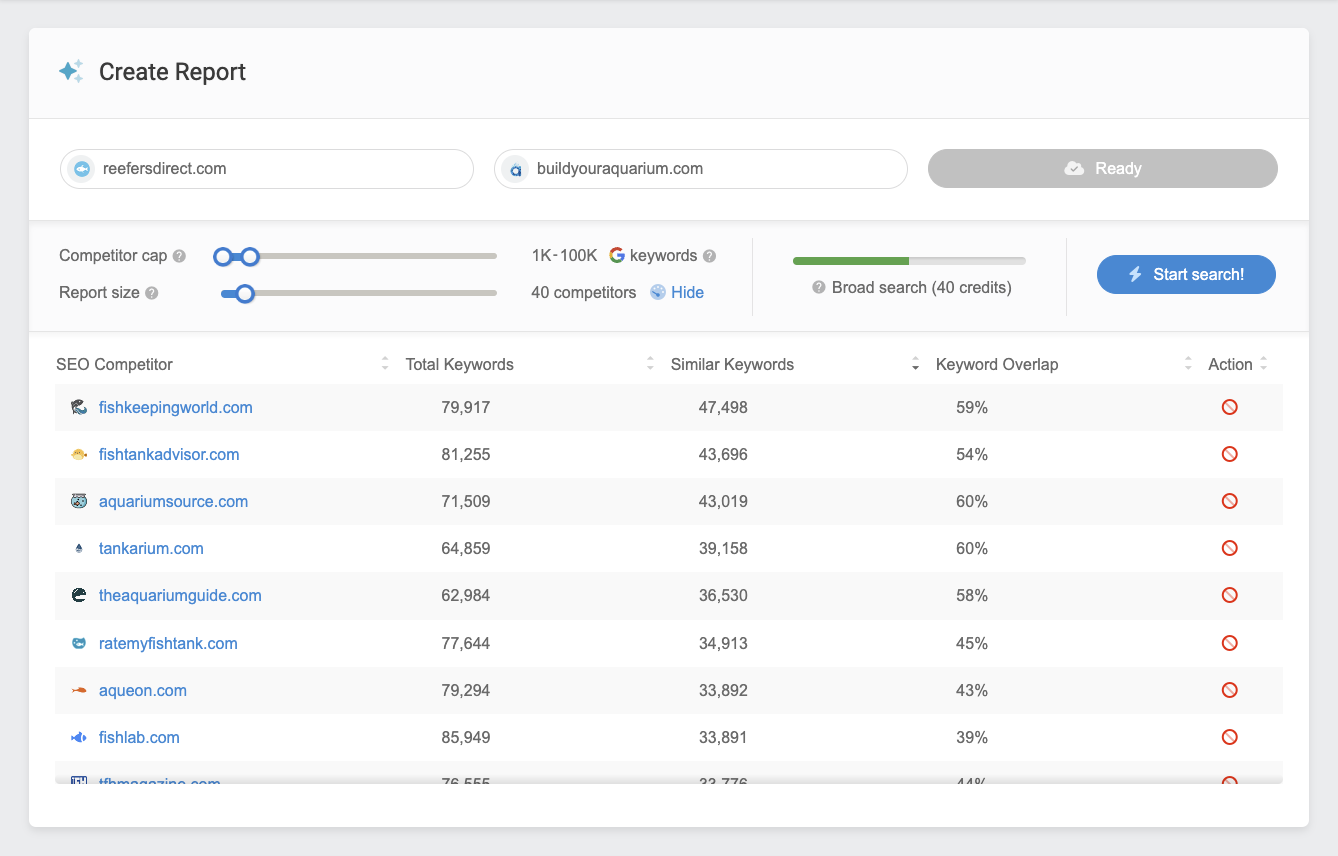
Task: Click the 59% keyword overlap cell
Action: coord(972,407)
